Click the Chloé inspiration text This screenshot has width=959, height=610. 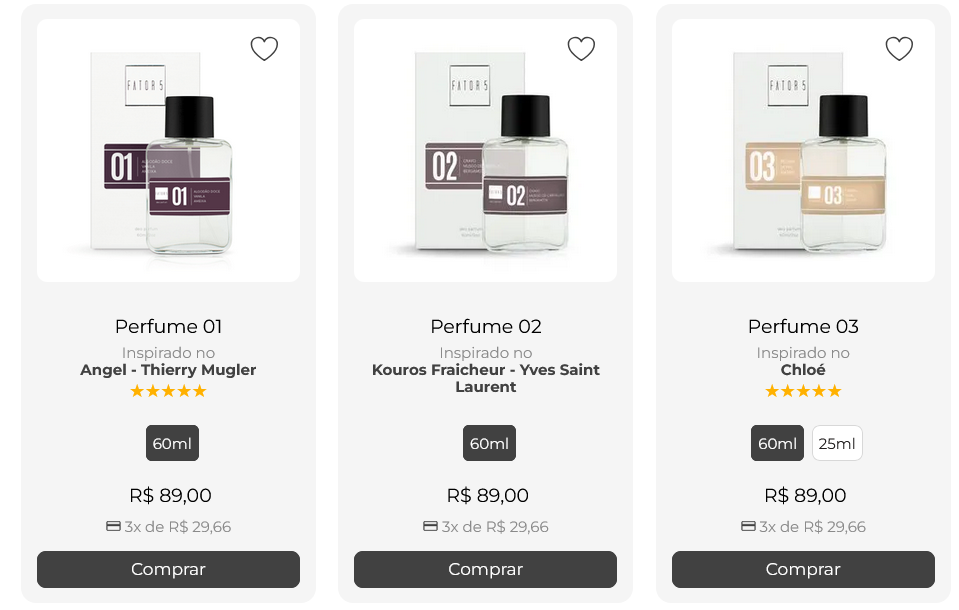[x=803, y=369]
